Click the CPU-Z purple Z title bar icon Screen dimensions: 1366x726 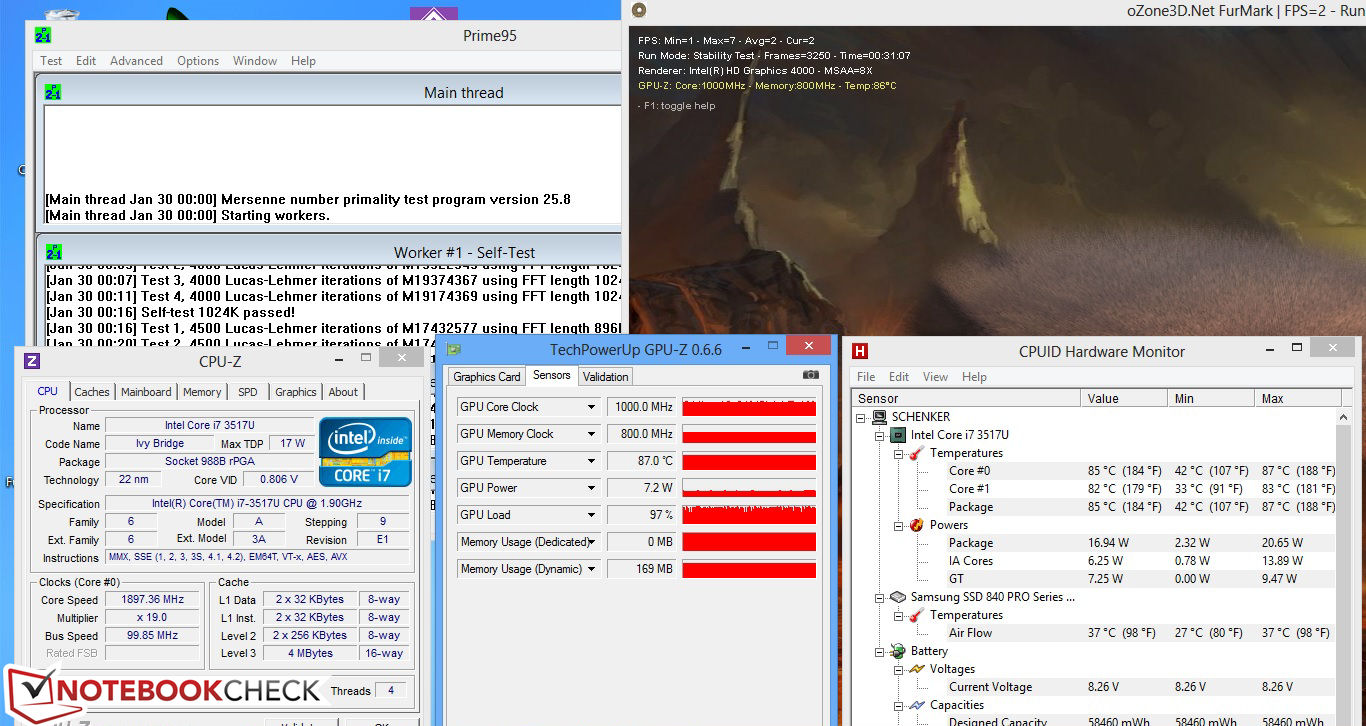32,361
